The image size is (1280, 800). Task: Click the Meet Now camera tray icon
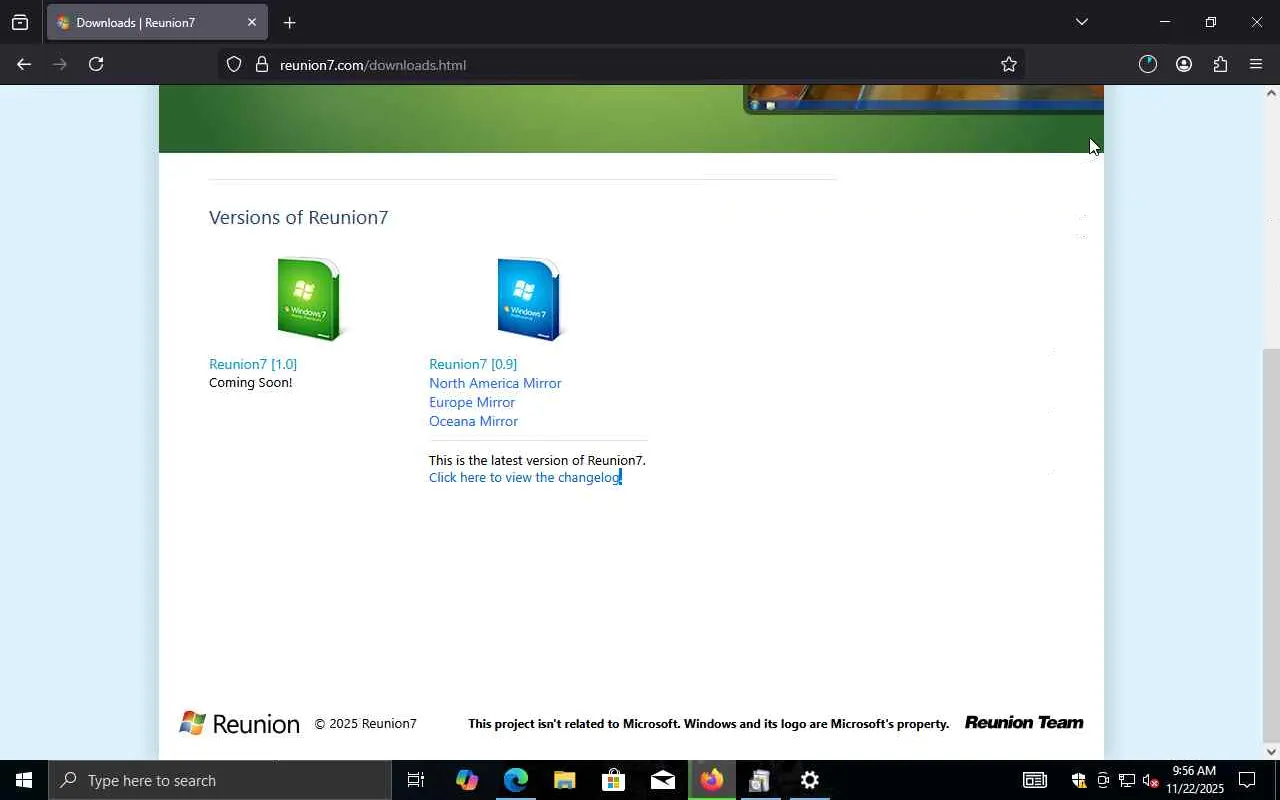[1103, 780]
